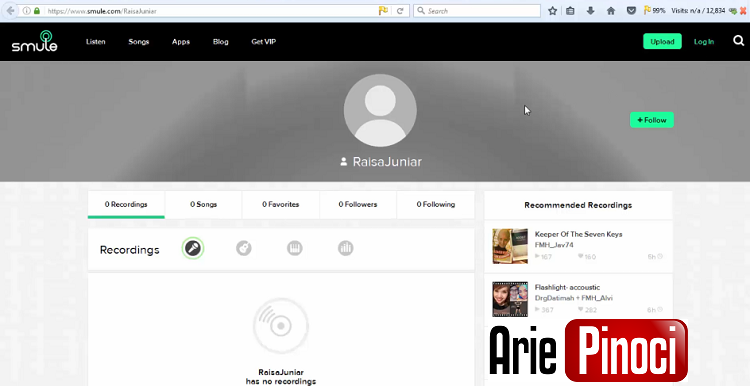Open the Apps menu item
This screenshot has width=750, height=386.
pyautogui.click(x=181, y=42)
